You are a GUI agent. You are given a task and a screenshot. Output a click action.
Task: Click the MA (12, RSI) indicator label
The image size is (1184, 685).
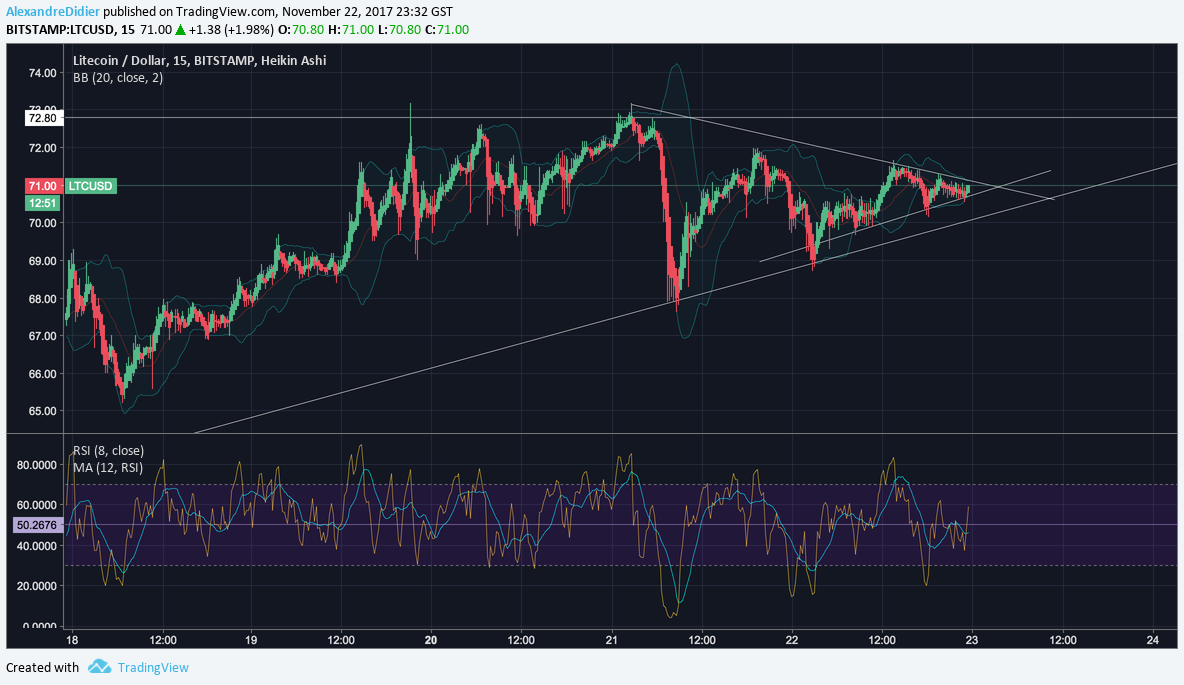(108, 467)
